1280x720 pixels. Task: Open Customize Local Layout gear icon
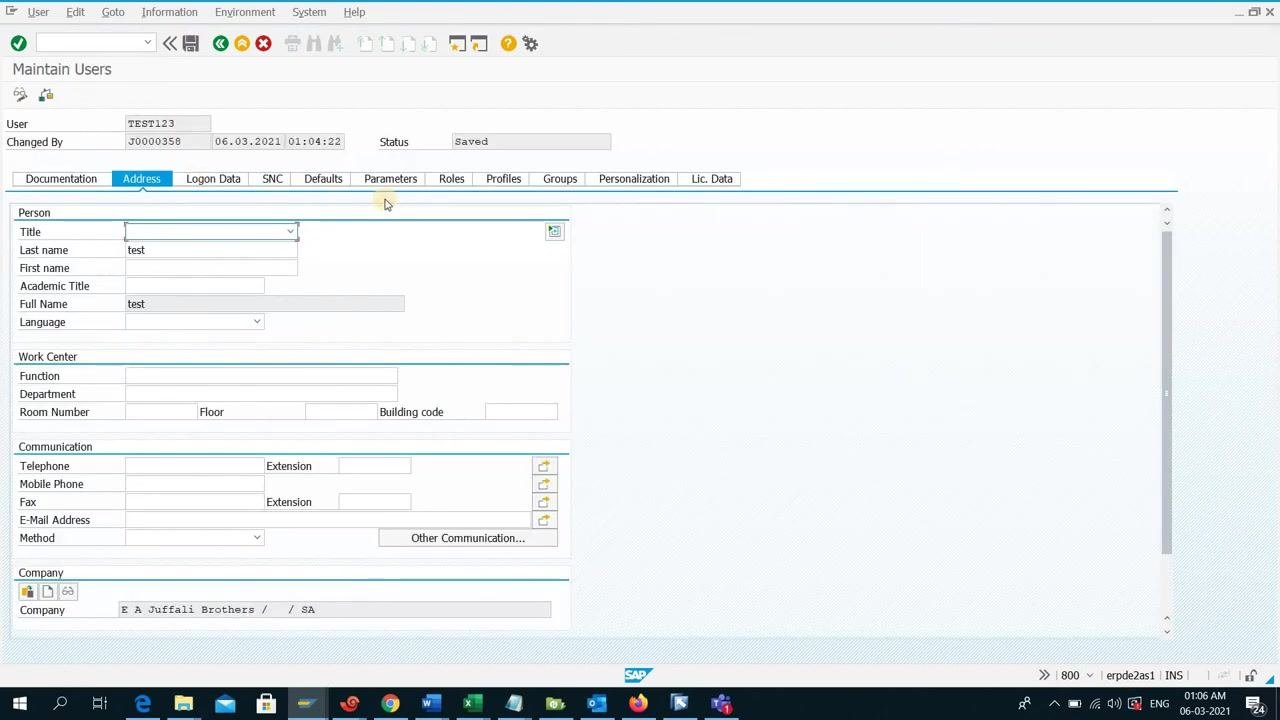pyautogui.click(x=530, y=43)
